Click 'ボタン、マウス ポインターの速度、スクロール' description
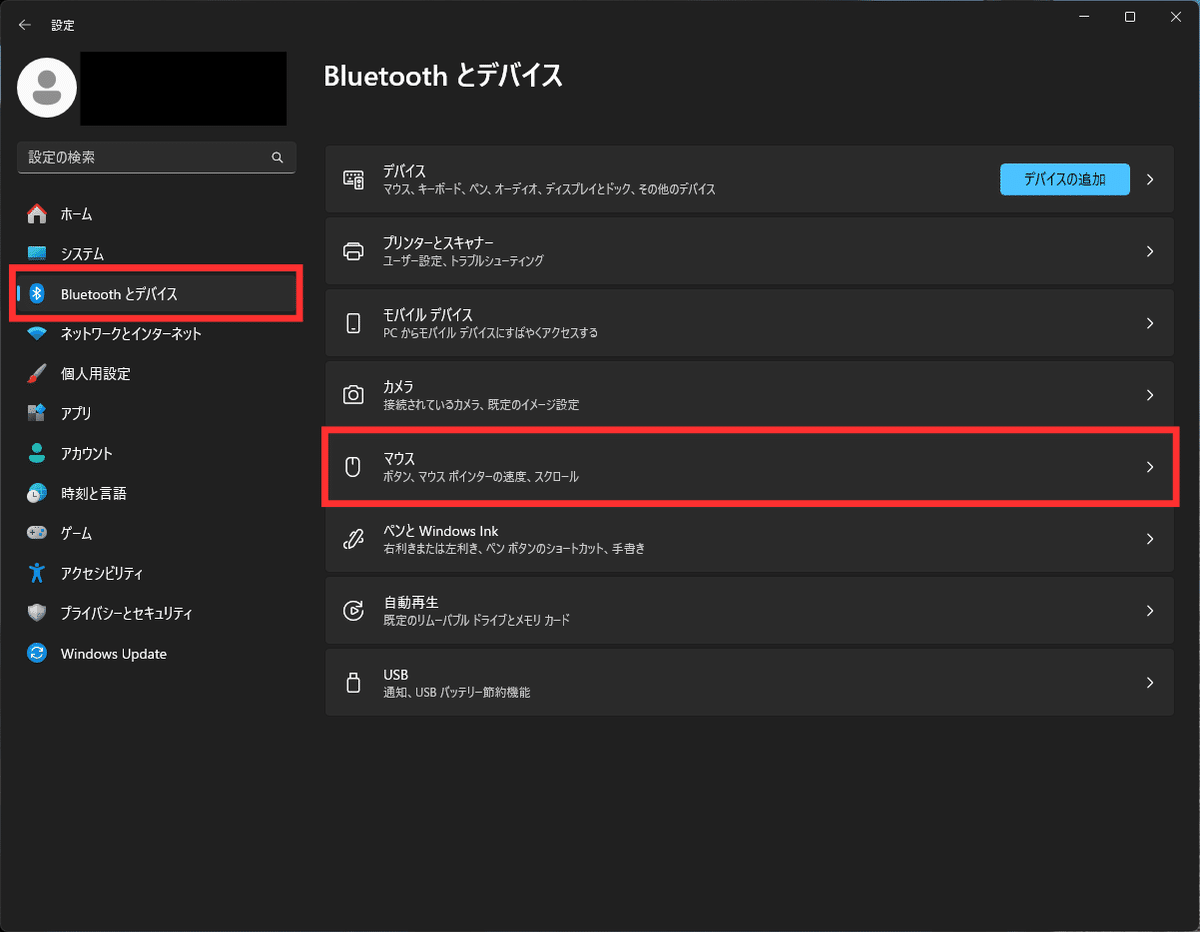The width and height of the screenshot is (1200, 932). [481, 477]
